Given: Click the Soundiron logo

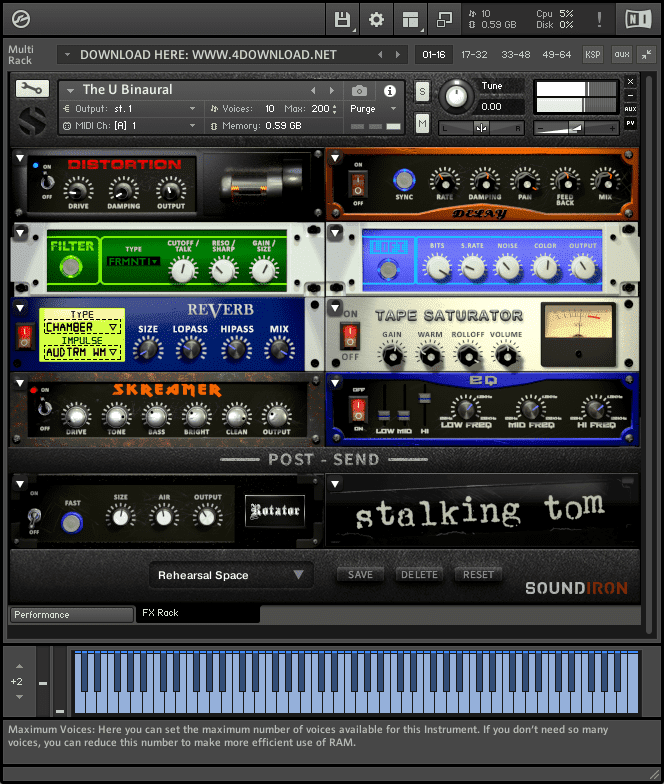Looking at the screenshot, I should pyautogui.click(x=576, y=588).
